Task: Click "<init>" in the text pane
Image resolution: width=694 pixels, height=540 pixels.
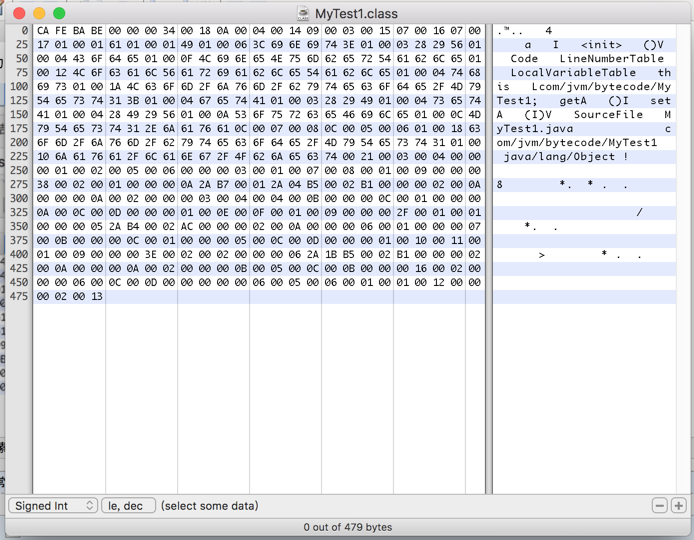Action: (601, 45)
